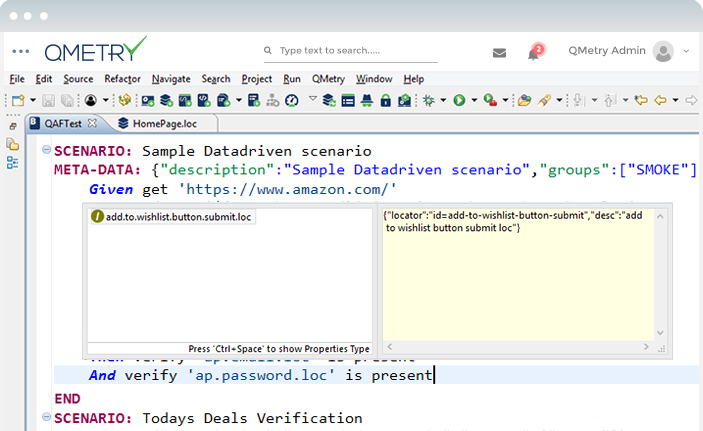The width and height of the screenshot is (703, 431).
Task: Click the Previous Annotation arrow icon
Action: pyautogui.click(x=609, y=100)
